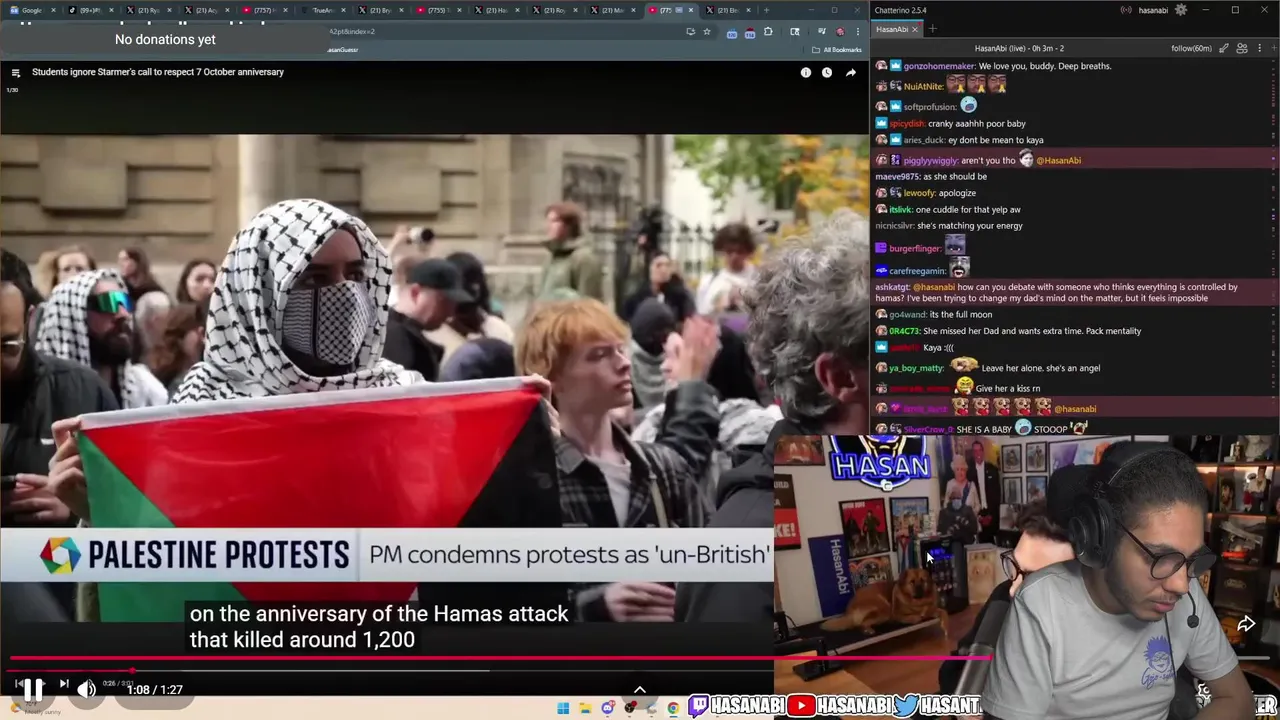Screen dimensions: 1280x720
Task: Skip to next video in playlist
Action: [x=63, y=685]
